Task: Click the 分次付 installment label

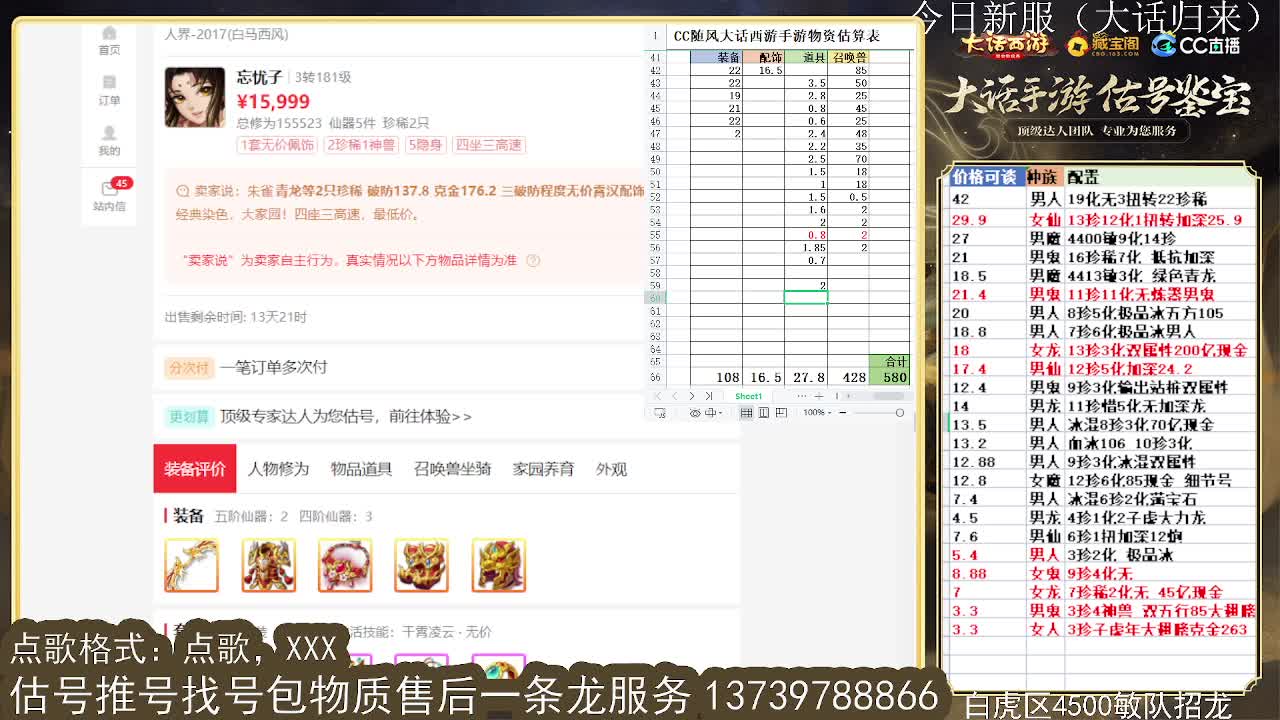Action: pyautogui.click(x=188, y=367)
